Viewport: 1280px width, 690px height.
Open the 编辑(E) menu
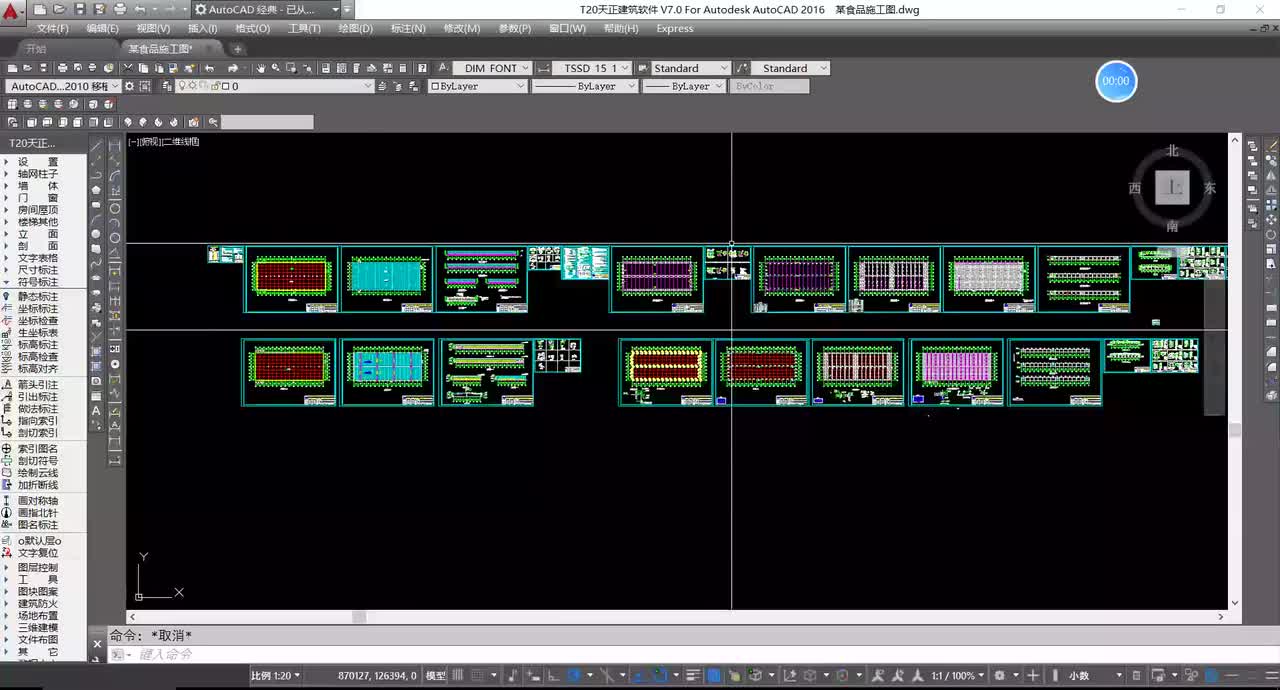(x=102, y=28)
